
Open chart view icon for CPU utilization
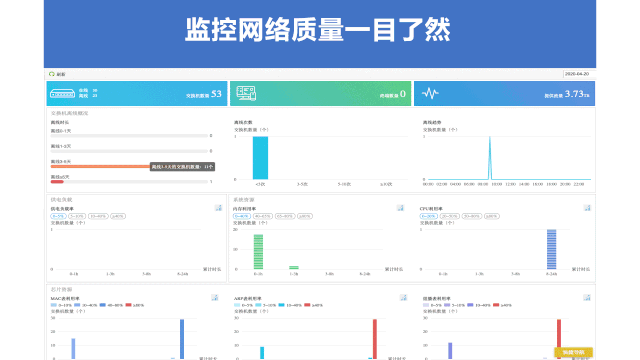click(587, 208)
